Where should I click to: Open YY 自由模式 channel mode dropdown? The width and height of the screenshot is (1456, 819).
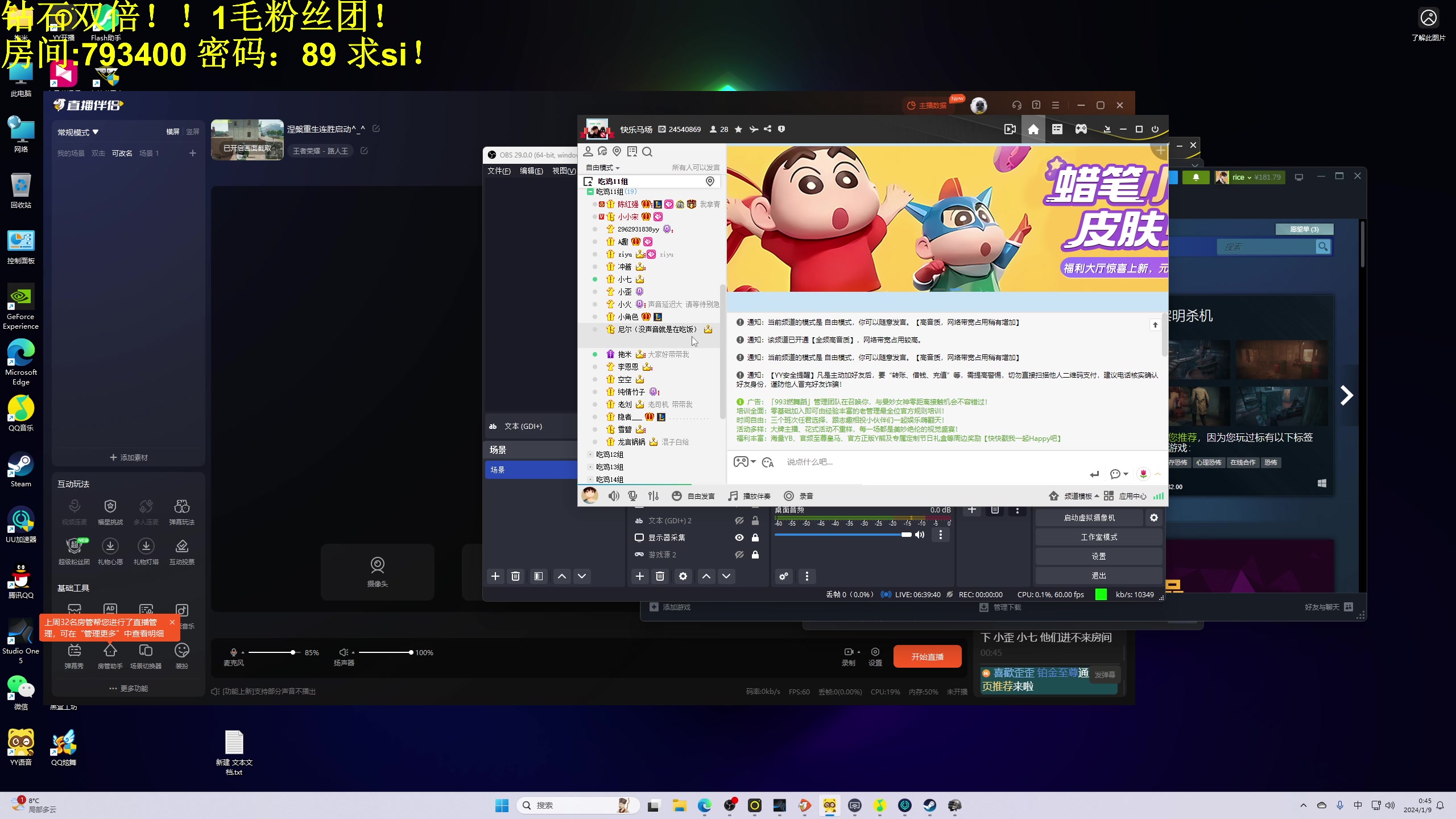[603, 168]
